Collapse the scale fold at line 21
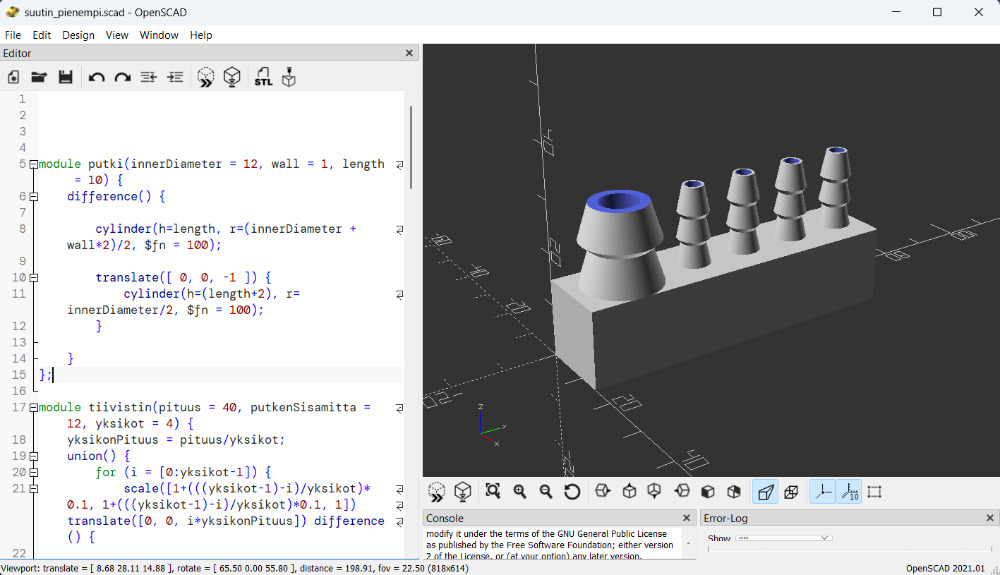Screen dimensions: 1000x575 click(33, 489)
